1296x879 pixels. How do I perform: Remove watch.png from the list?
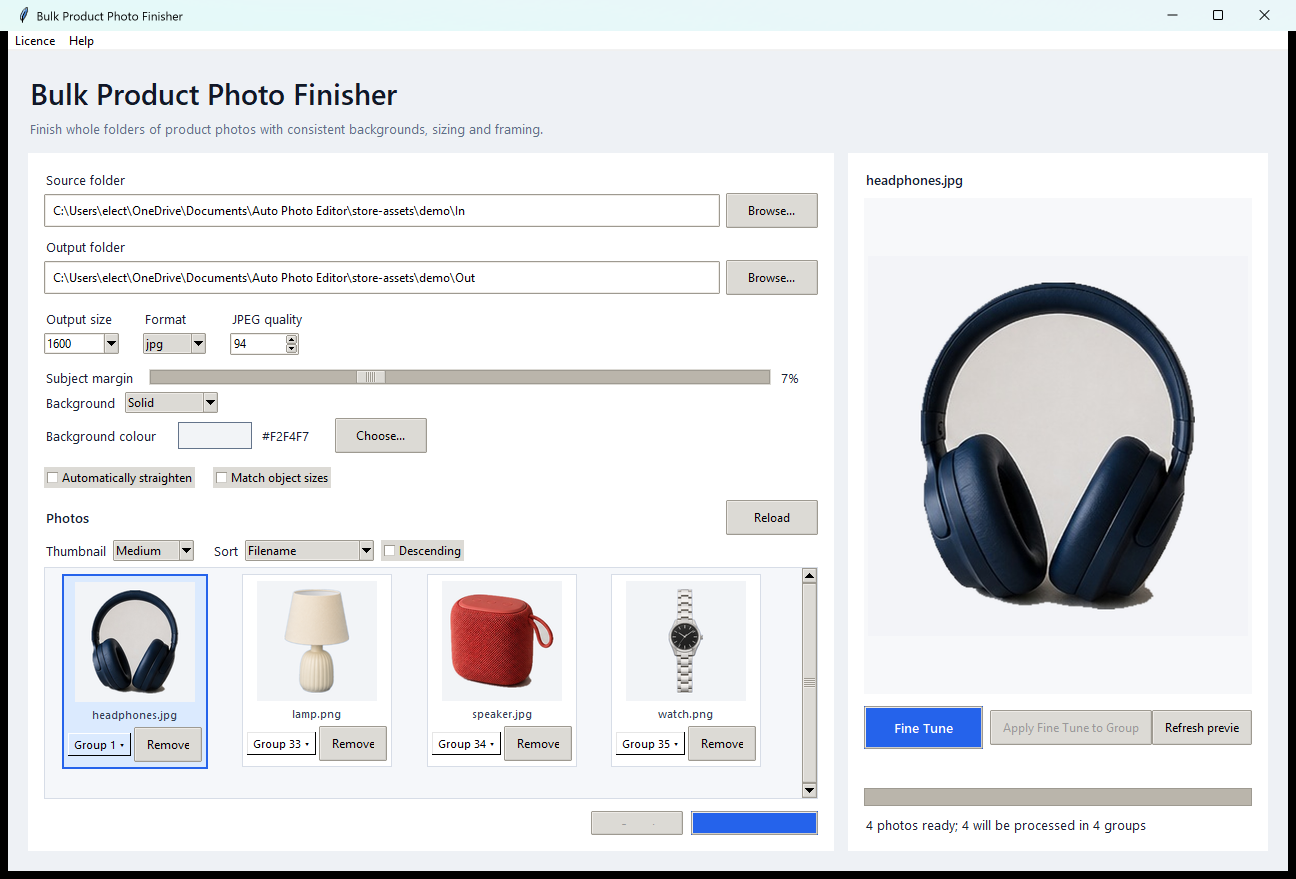(722, 744)
